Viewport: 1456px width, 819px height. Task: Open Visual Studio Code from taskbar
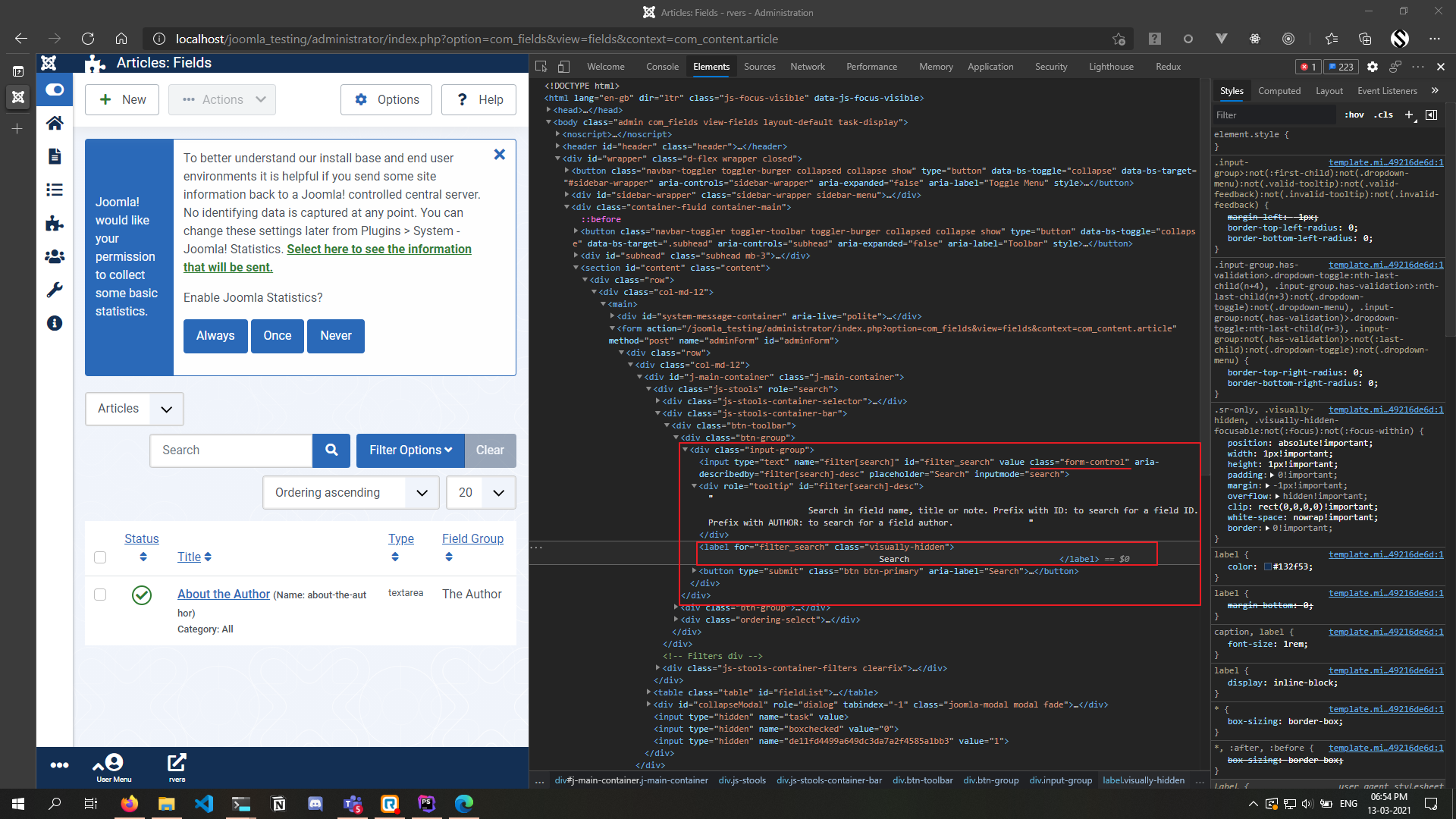(204, 804)
